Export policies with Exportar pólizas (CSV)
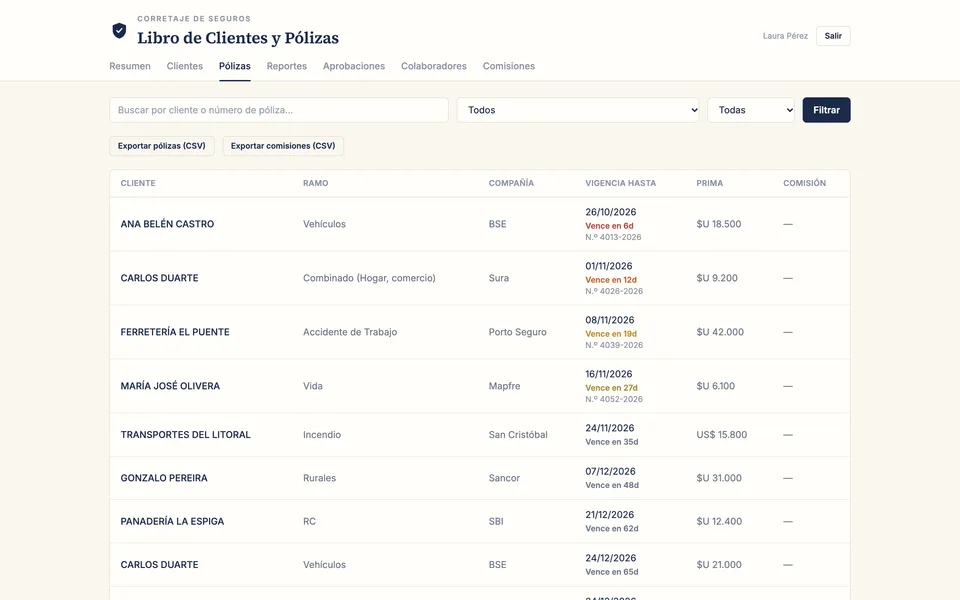 tap(162, 146)
